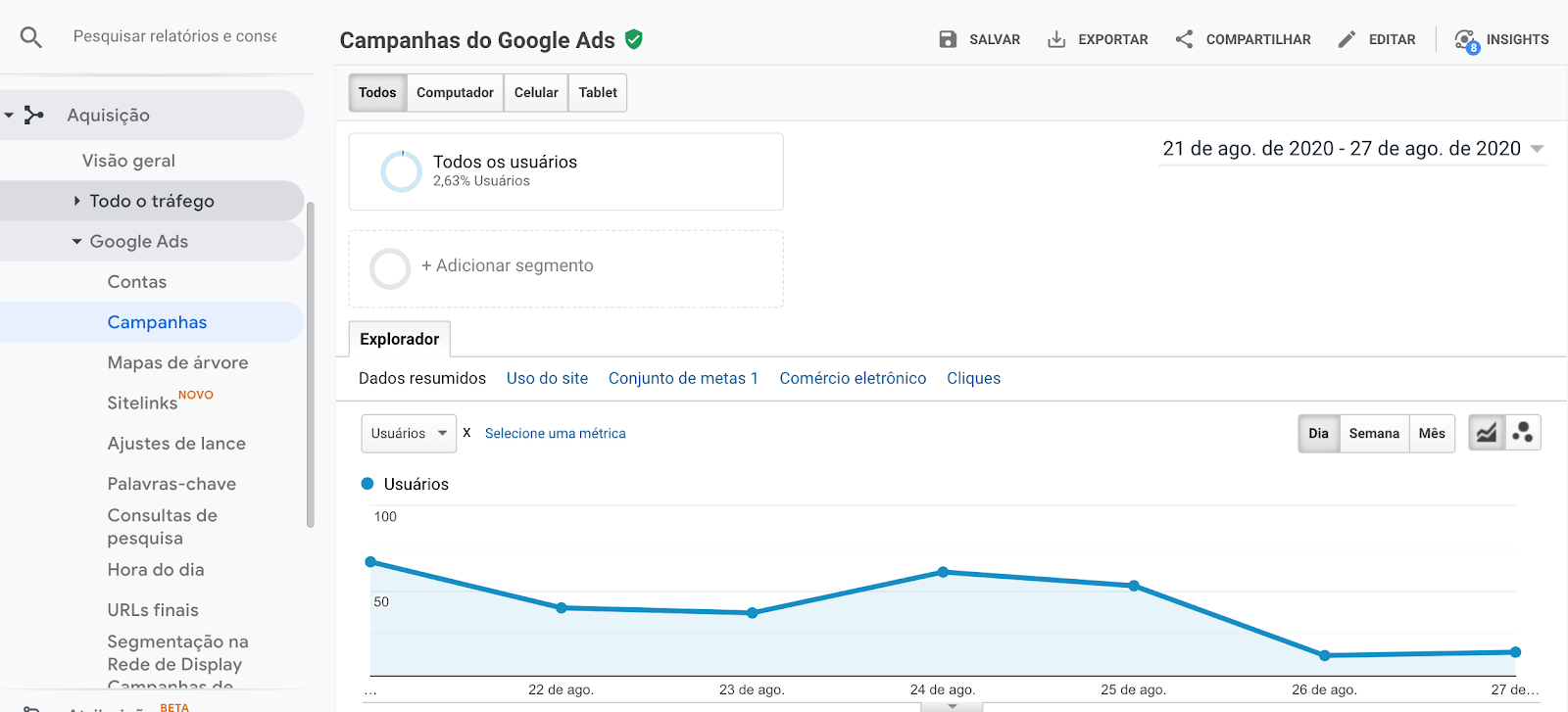Open the Insights icon with badge
This screenshot has width=1568, height=712.
pyautogui.click(x=1467, y=41)
